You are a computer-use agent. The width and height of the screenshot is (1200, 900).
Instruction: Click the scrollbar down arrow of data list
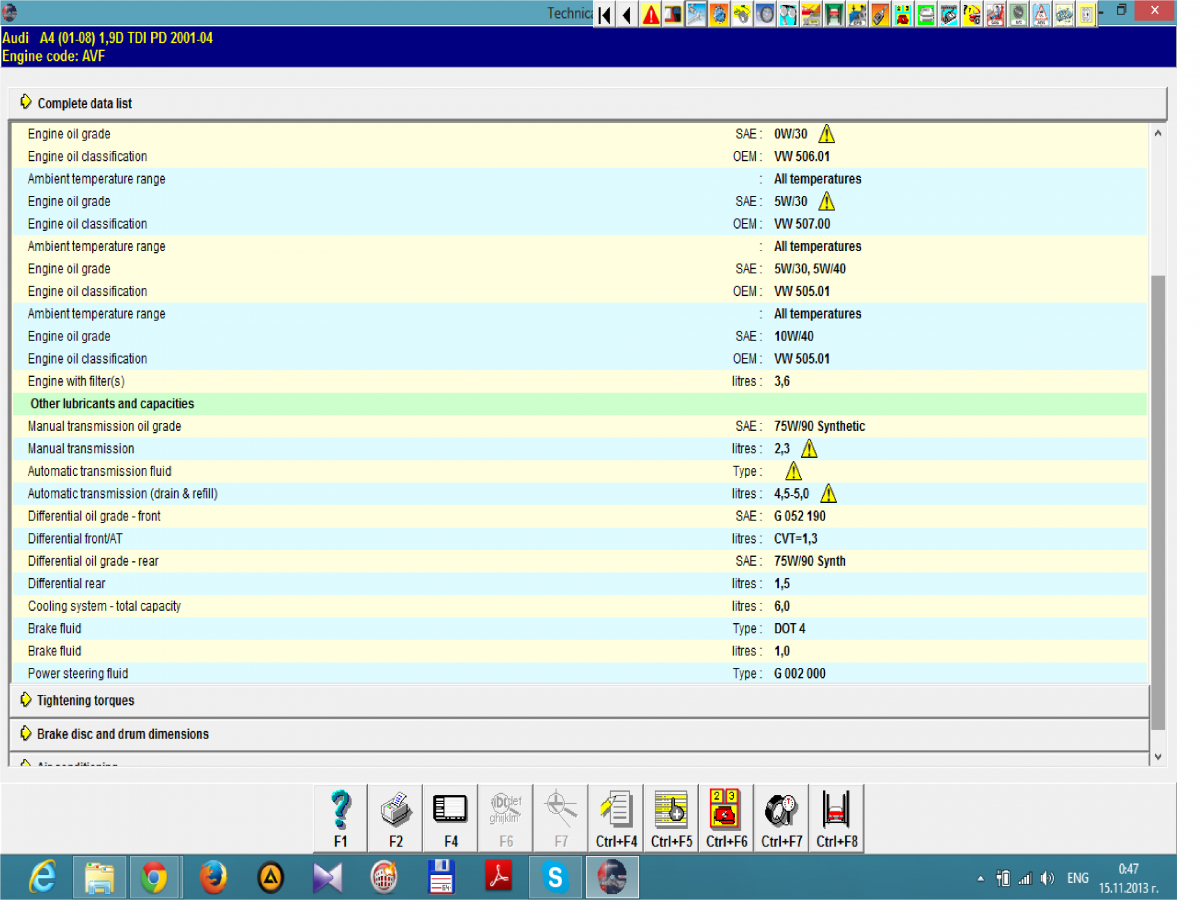tap(1159, 757)
